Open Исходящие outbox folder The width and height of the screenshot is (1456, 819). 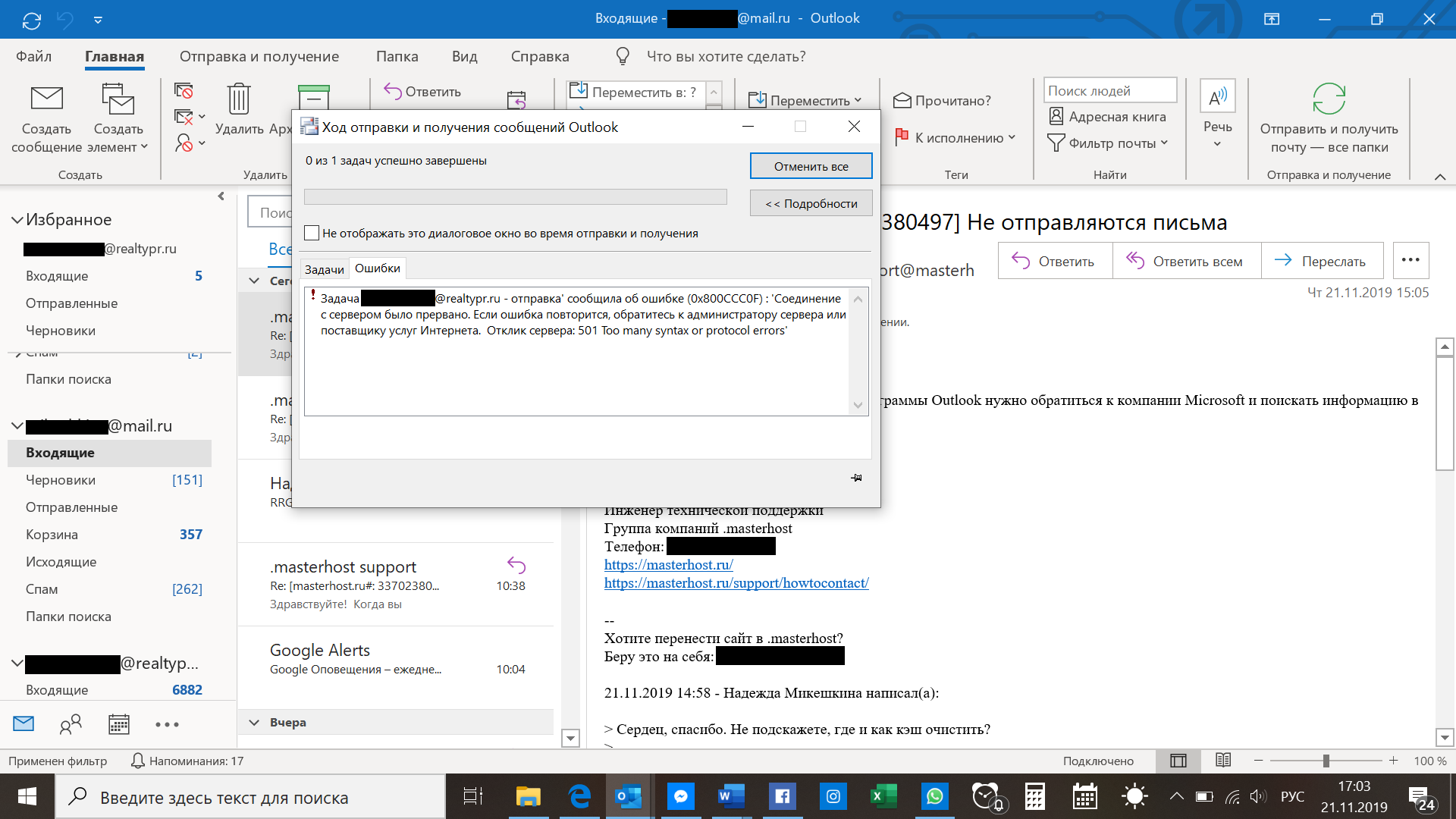tap(110, 562)
